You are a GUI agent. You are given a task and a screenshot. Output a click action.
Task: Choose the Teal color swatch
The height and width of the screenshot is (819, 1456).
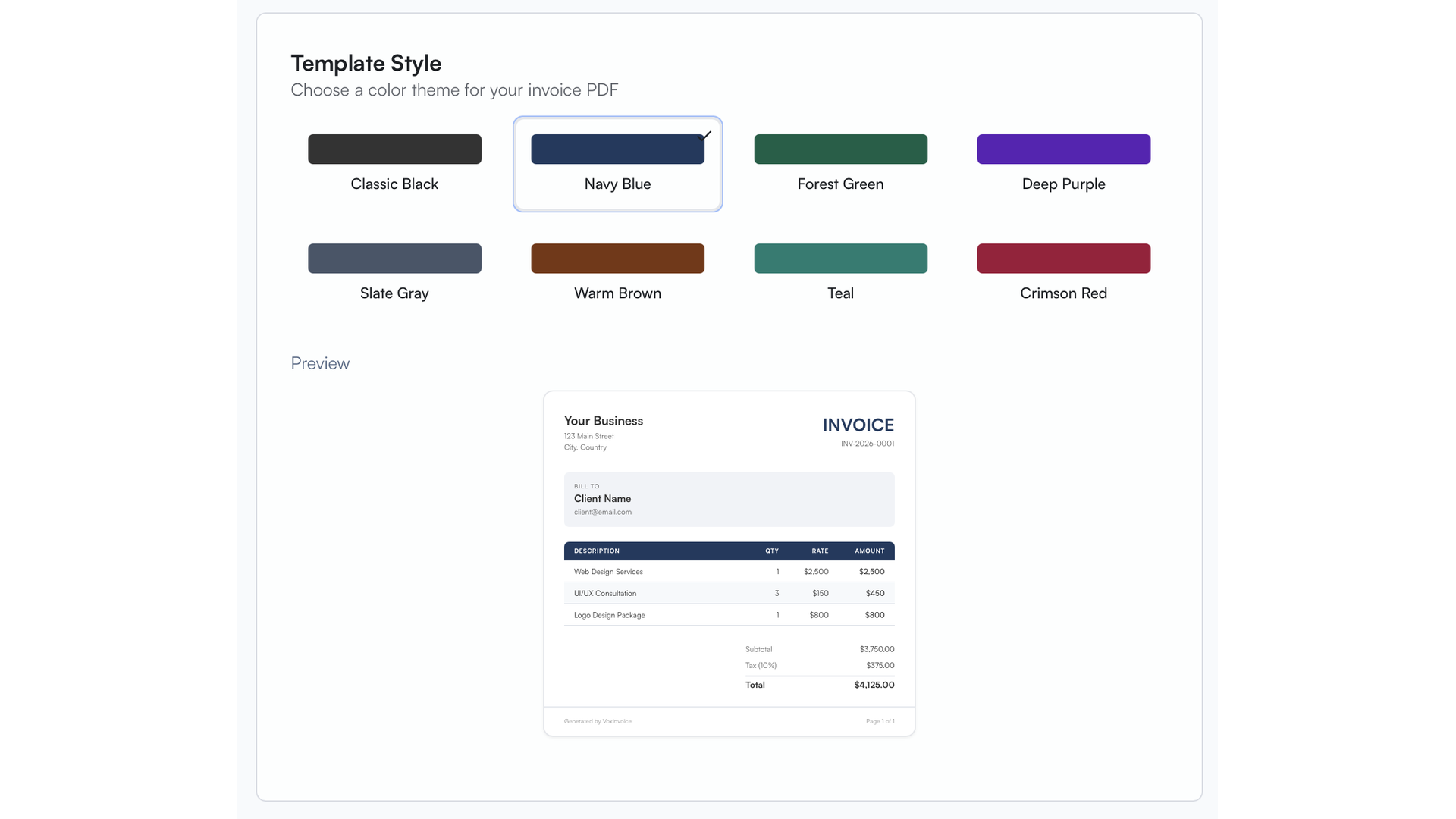tap(840, 258)
